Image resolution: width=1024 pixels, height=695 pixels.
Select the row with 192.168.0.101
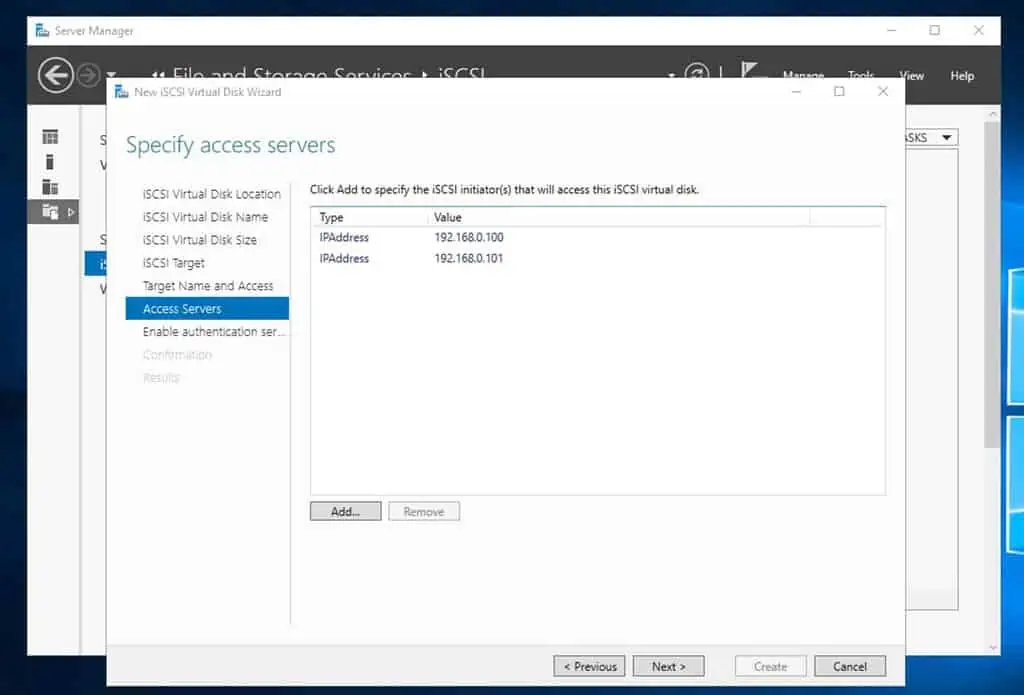click(x=598, y=258)
